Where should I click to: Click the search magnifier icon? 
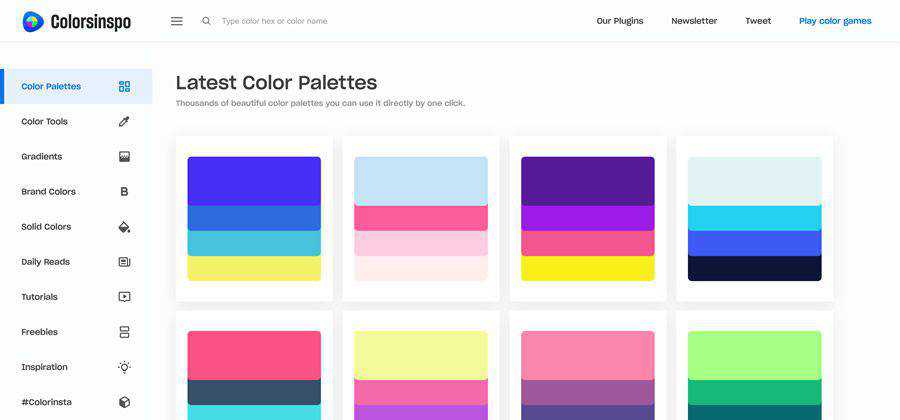[206, 21]
